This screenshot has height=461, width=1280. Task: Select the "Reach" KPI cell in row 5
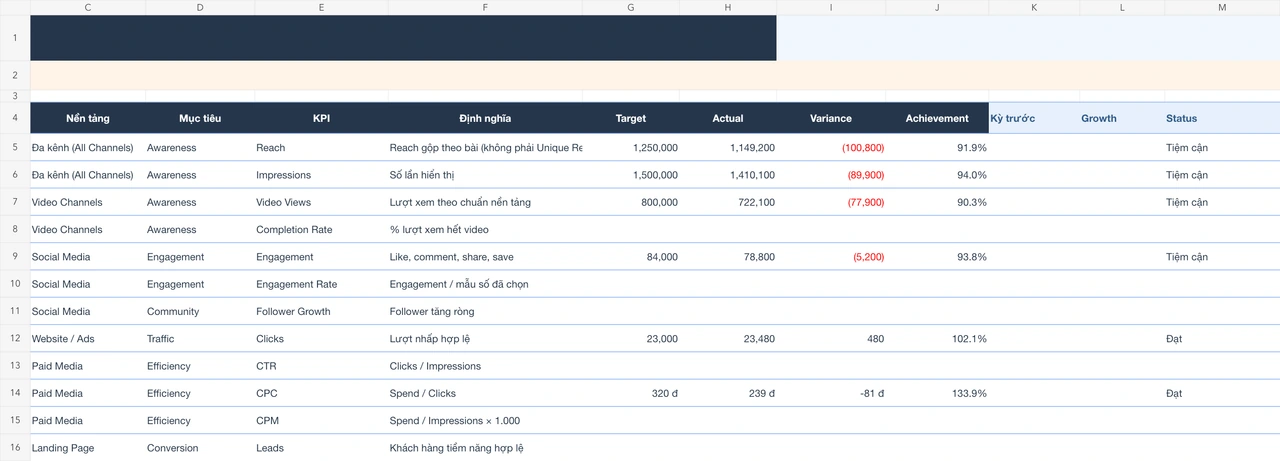[x=321, y=148]
